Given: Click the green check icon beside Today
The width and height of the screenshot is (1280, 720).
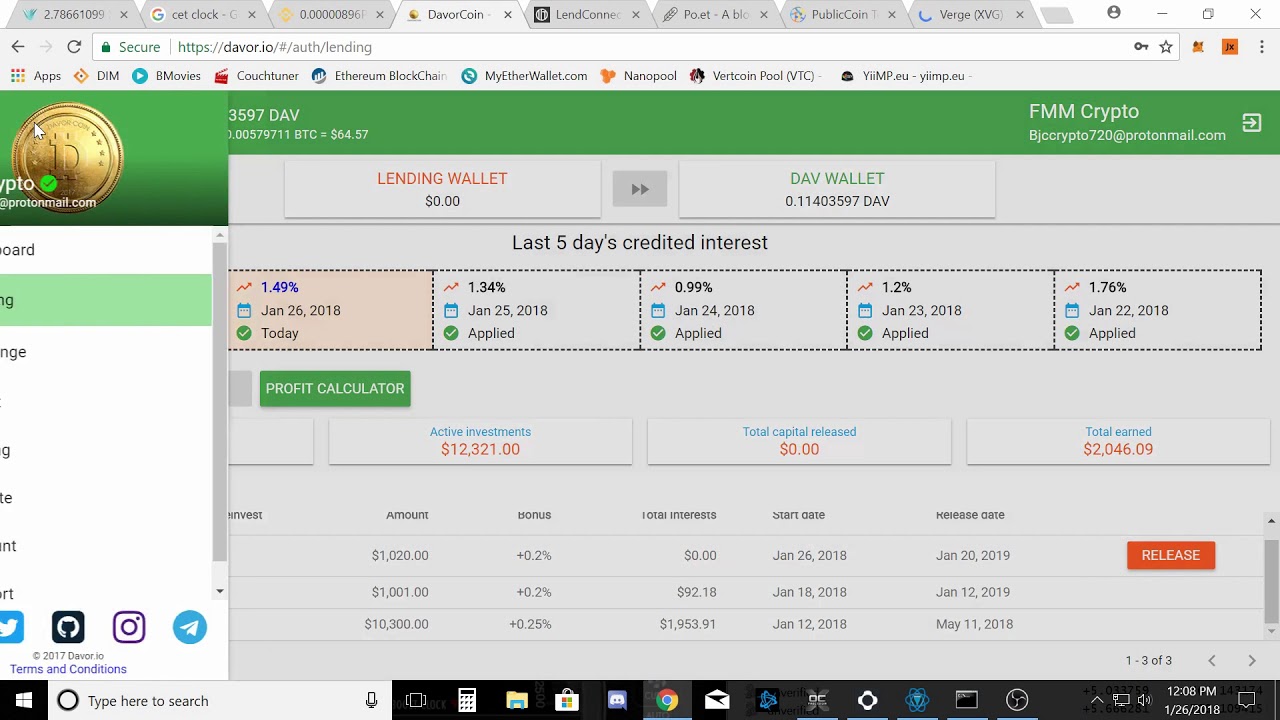Looking at the screenshot, I should 244,333.
